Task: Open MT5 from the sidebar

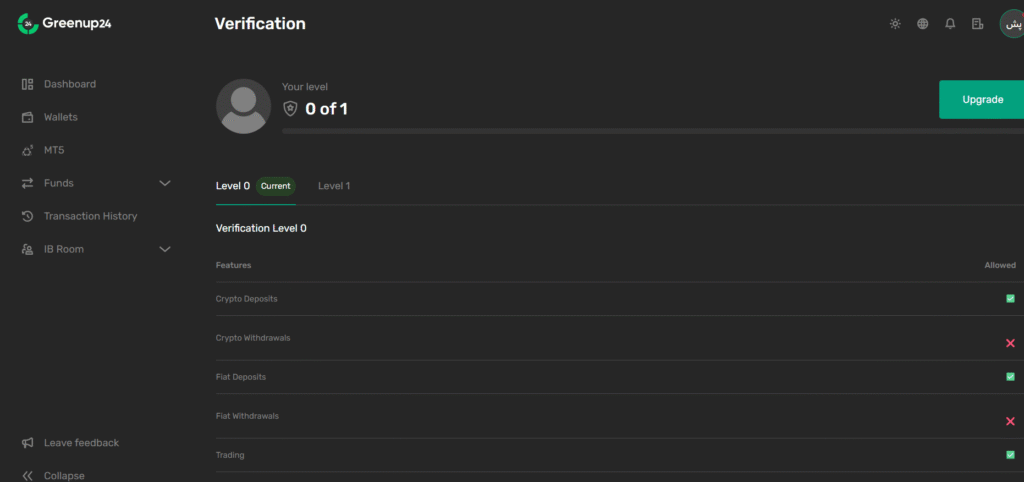Action: pyautogui.click(x=54, y=150)
